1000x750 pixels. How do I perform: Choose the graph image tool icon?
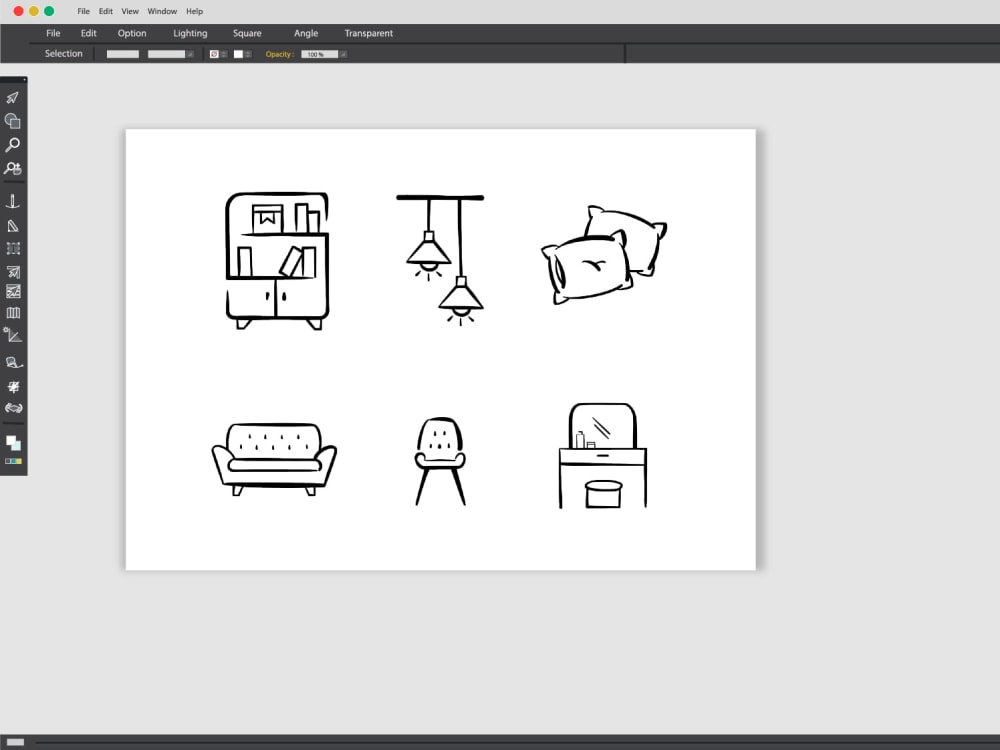13,291
